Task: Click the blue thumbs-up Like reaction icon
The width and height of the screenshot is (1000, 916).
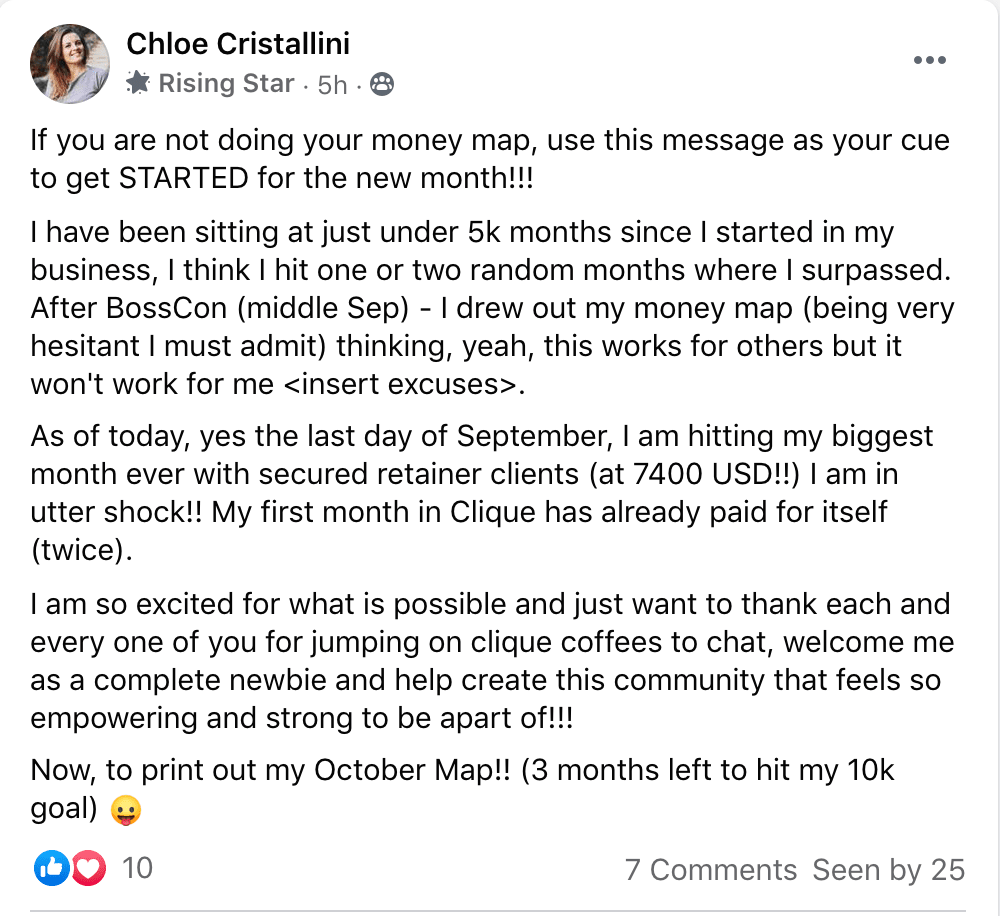Action: tap(52, 868)
